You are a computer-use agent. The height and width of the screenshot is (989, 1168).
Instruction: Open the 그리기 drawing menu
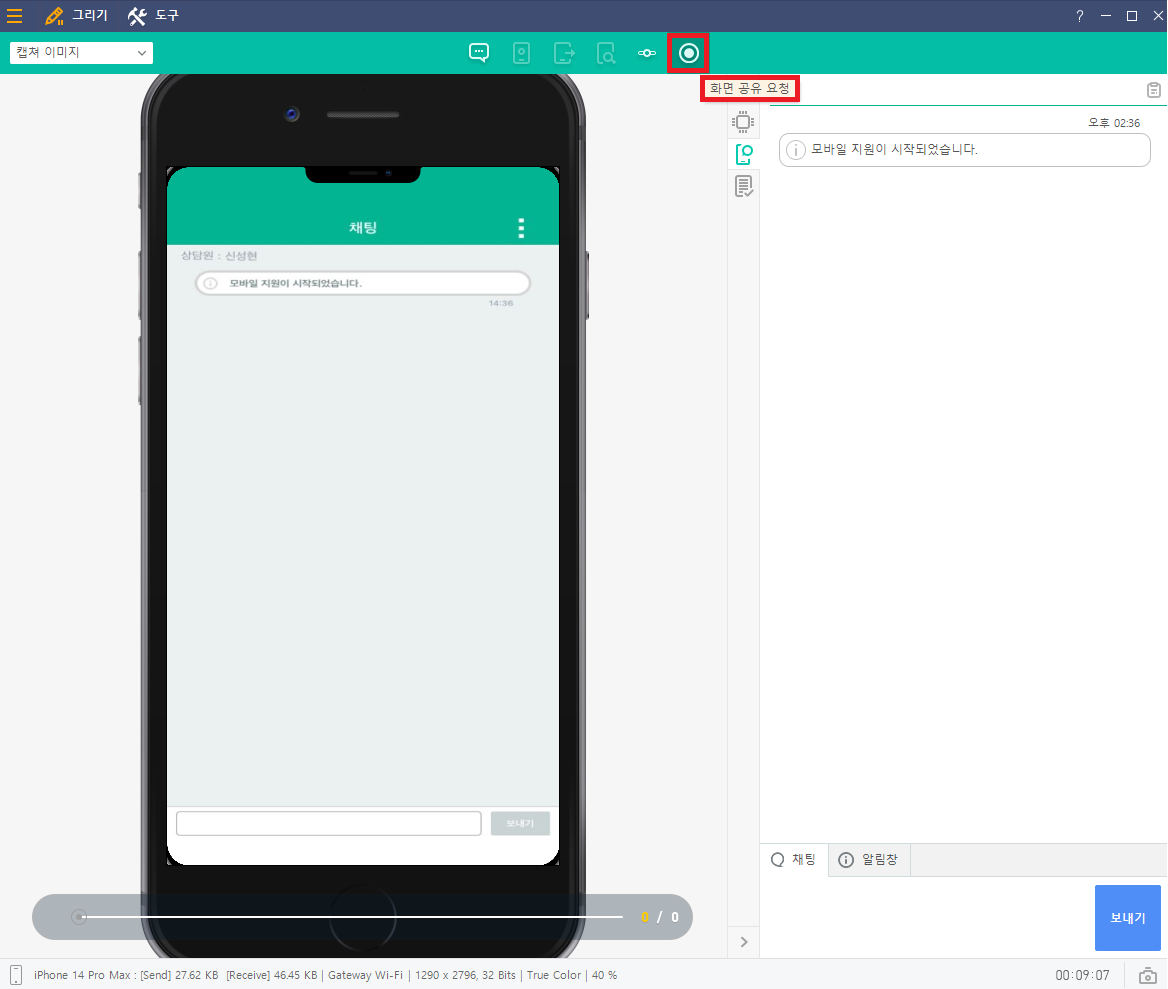click(x=75, y=16)
